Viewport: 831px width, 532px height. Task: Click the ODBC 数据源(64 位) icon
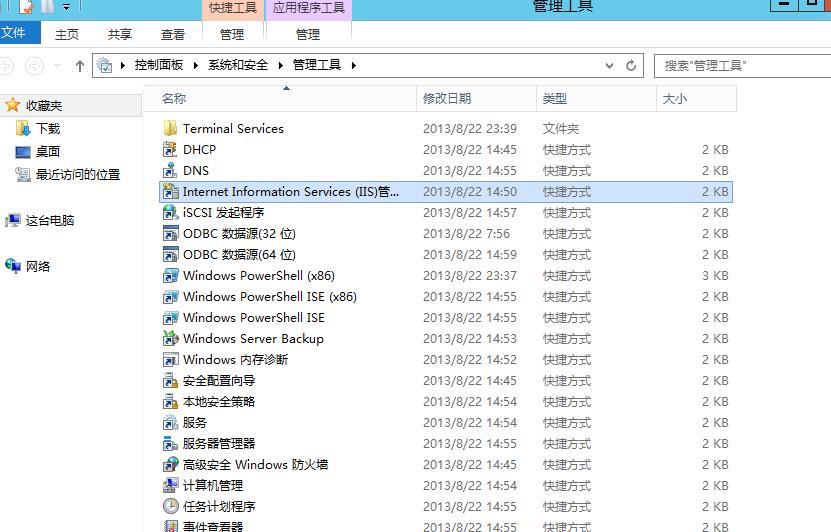(170, 254)
